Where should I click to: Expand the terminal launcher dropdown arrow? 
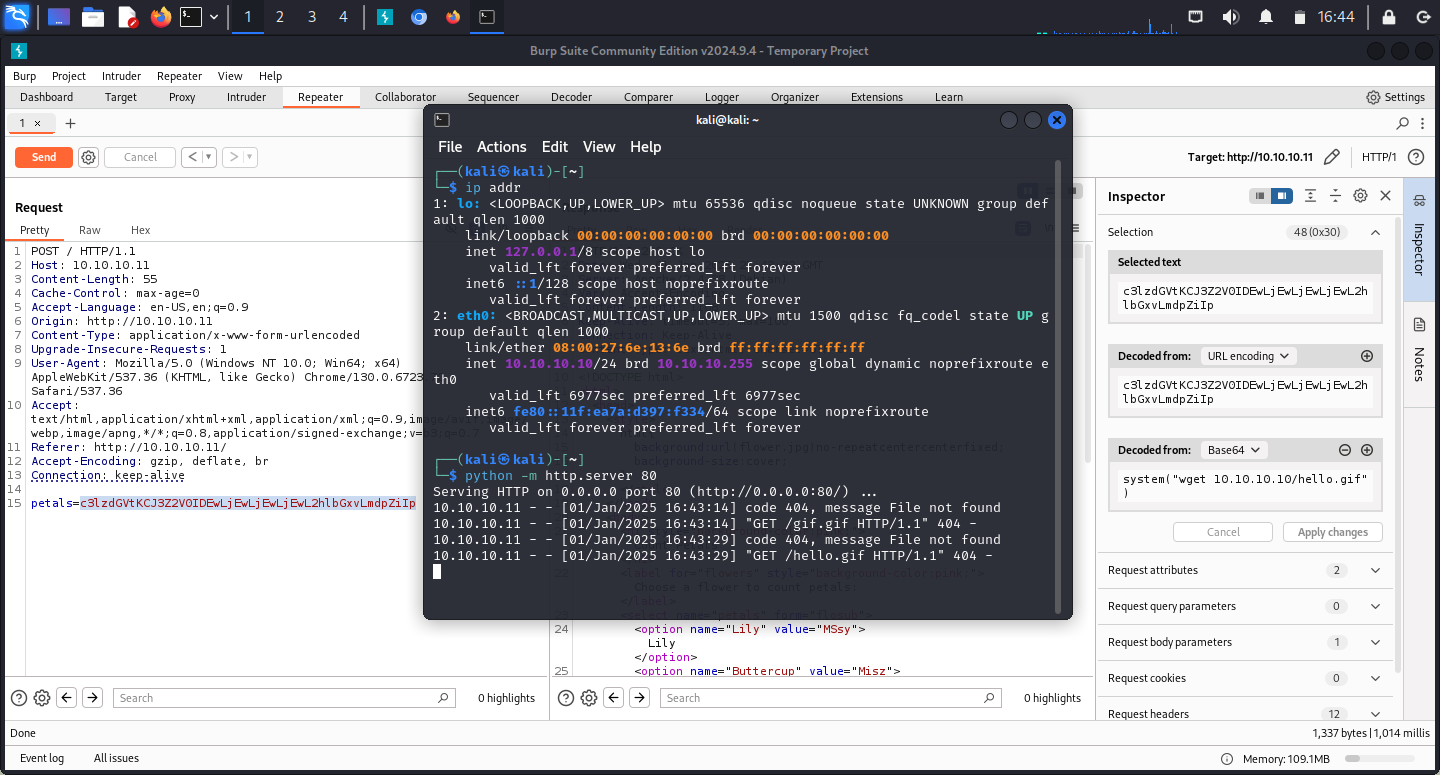click(x=213, y=17)
